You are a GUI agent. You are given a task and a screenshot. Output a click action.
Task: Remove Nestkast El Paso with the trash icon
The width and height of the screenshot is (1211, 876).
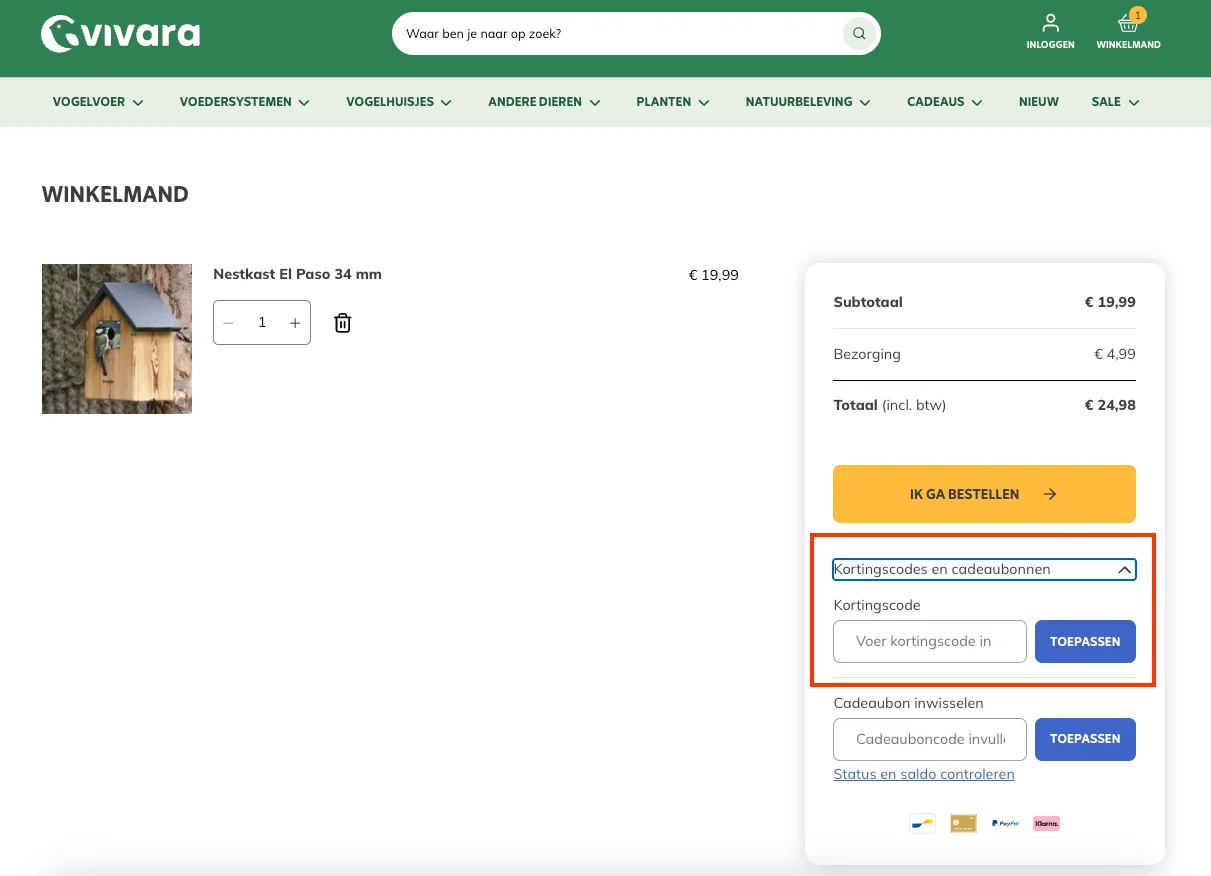[x=342, y=322]
